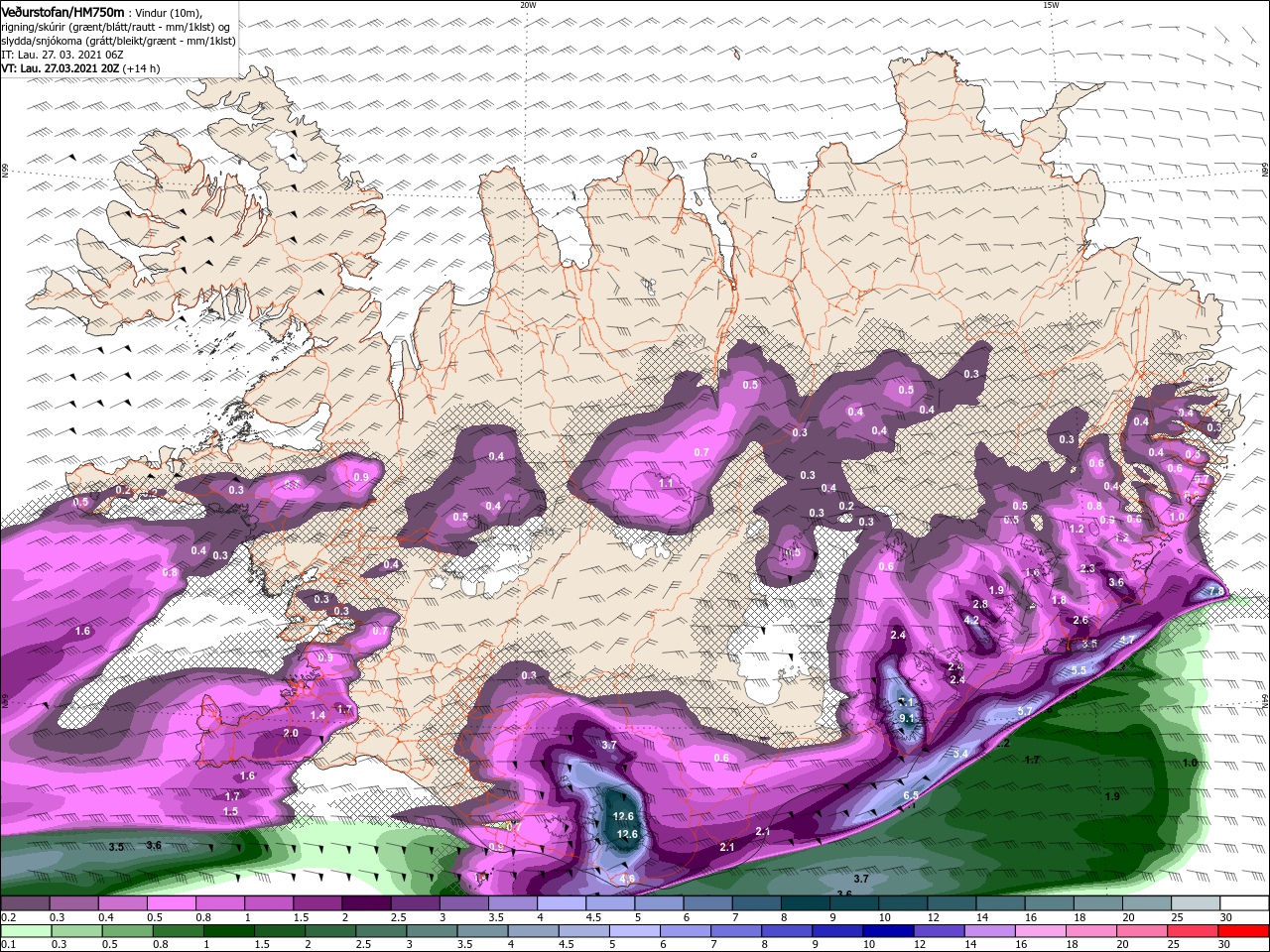Select the snow legend swatch labeled 1.5
This screenshot has height=952, width=1270.
click(x=317, y=902)
